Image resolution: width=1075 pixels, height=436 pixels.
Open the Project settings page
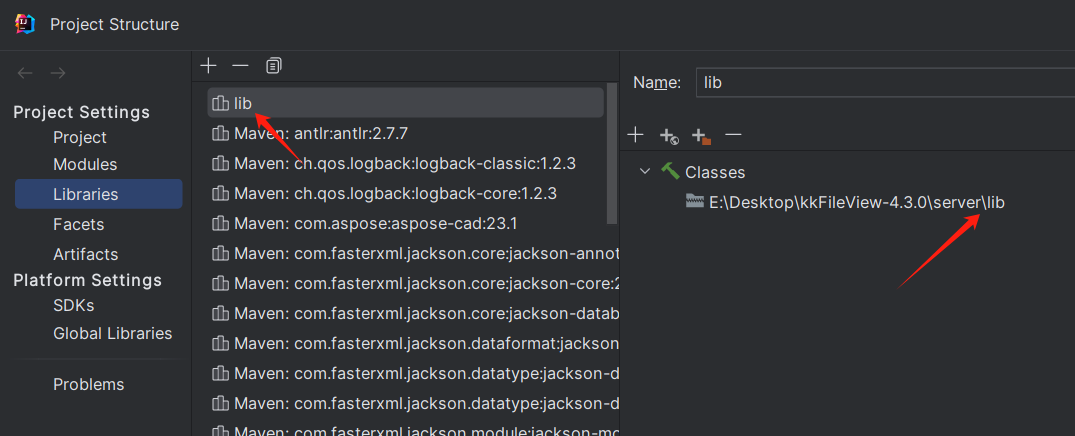[80, 137]
